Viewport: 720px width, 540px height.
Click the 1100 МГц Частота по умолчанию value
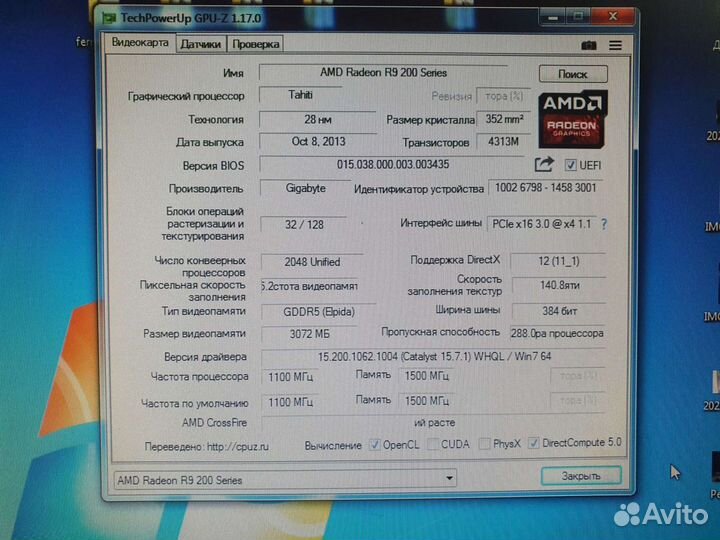[290, 402]
